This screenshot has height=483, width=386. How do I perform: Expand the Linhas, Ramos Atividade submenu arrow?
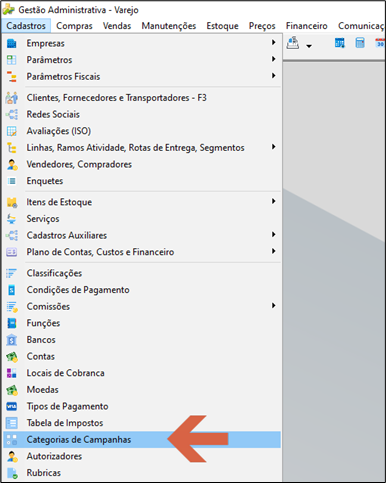click(273, 147)
